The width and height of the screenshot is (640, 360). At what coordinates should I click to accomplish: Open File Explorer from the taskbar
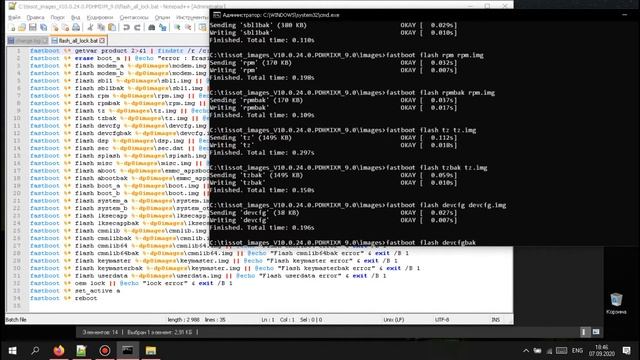pyautogui.click(x=151, y=351)
